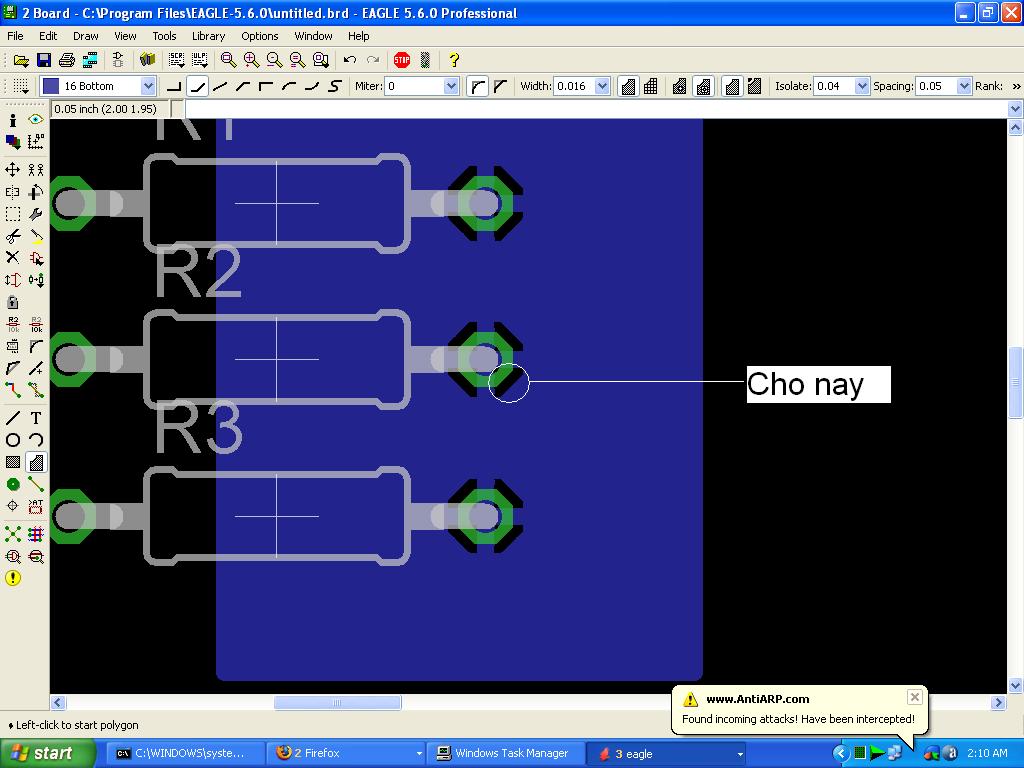
Task: Switch to Windows Task Manager taskbar button
Action: click(505, 753)
